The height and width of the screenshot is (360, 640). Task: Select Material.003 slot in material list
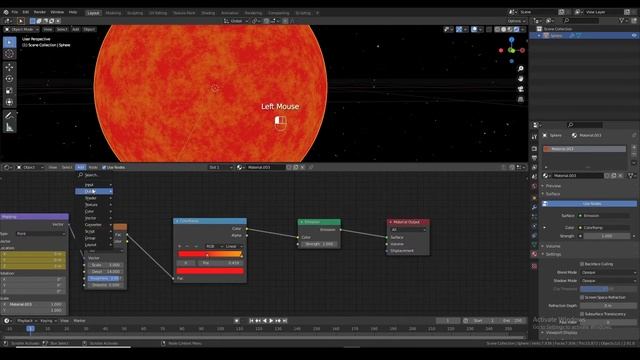584,149
